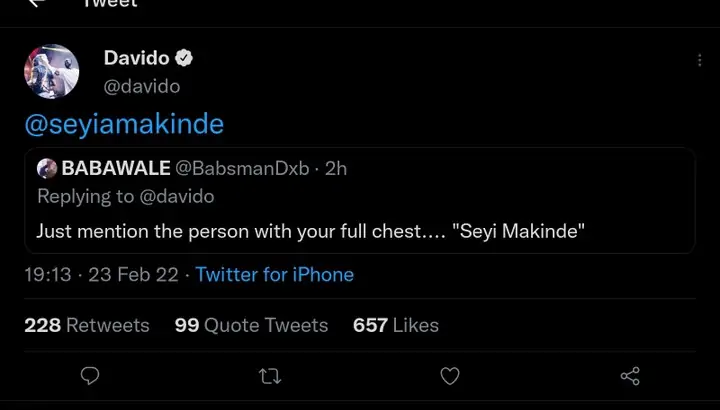Image resolution: width=720 pixels, height=410 pixels.
Task: Click the 19:13 · 23 Feb 22 timestamp
Action: pyautogui.click(x=103, y=274)
